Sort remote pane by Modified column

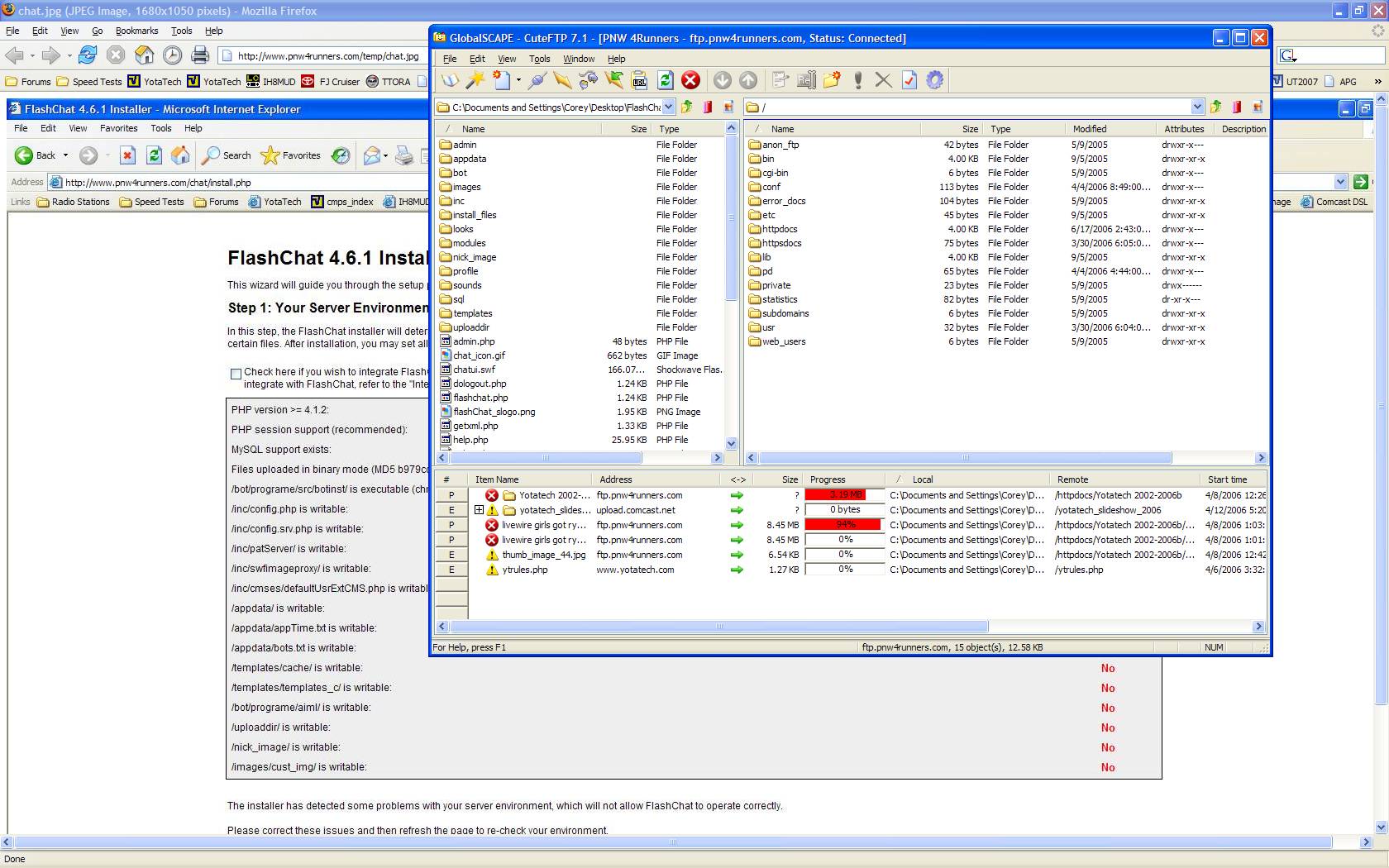click(1110, 129)
